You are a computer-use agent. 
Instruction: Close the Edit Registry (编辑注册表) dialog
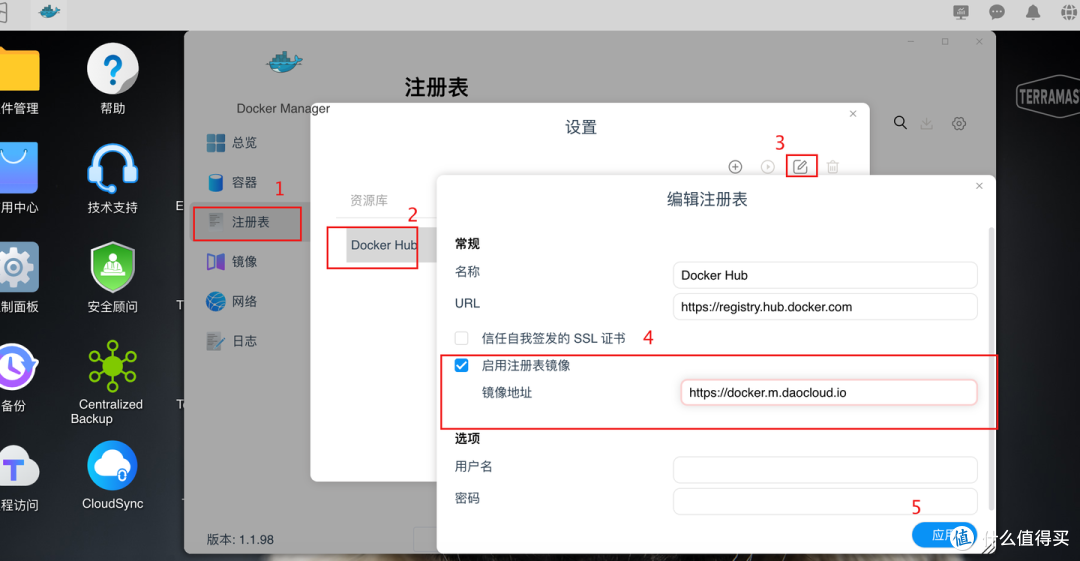(x=979, y=186)
